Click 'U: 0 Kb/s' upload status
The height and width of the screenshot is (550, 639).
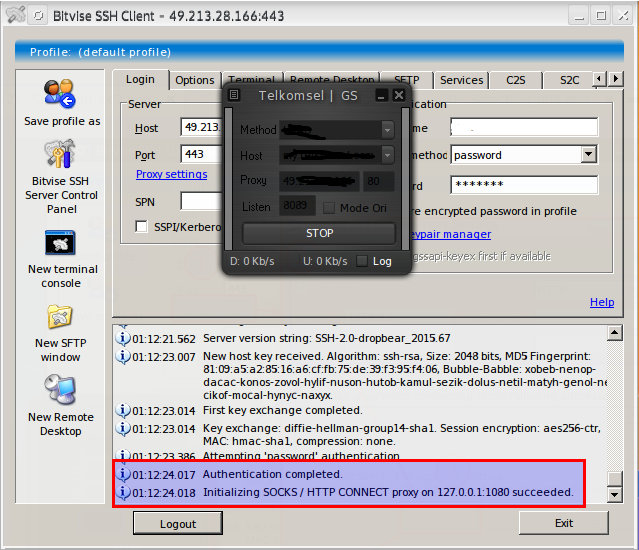click(325, 261)
